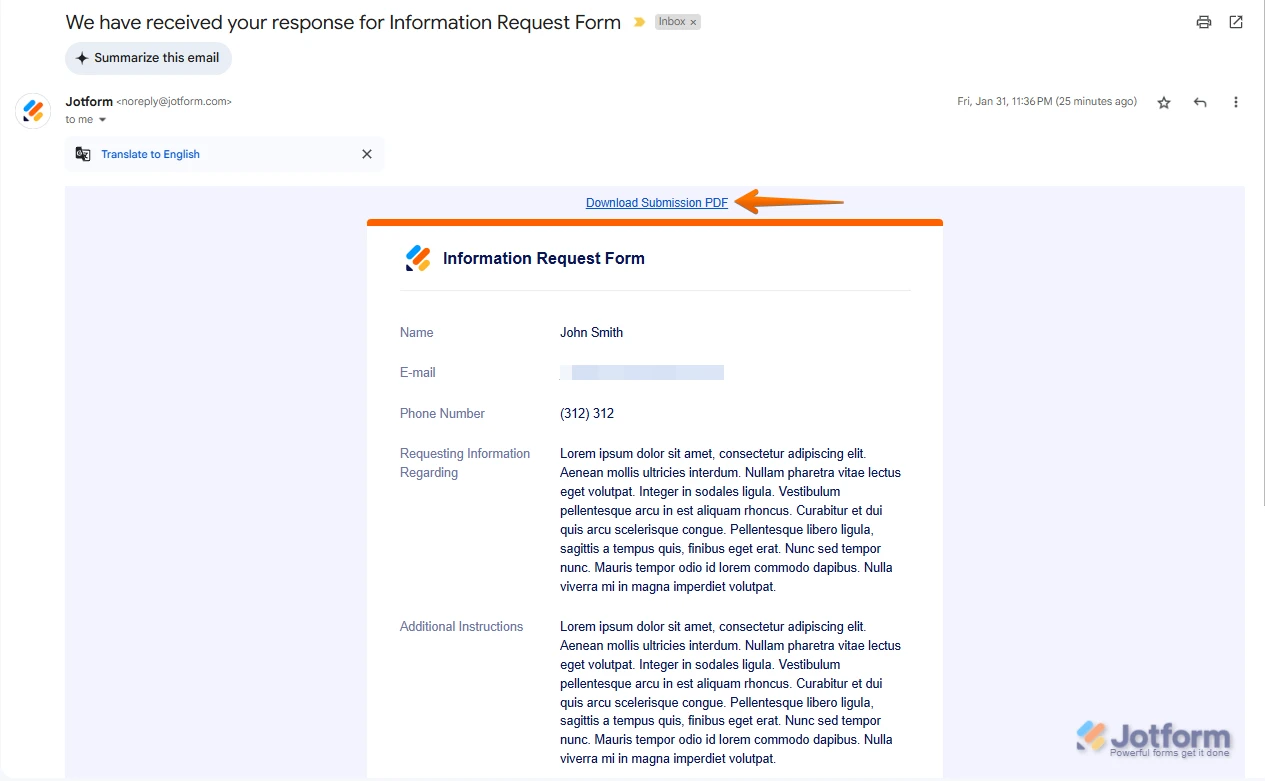Viewport: 1265px width, 781px height.
Task: Click the print email icon
Action: tap(1203, 21)
